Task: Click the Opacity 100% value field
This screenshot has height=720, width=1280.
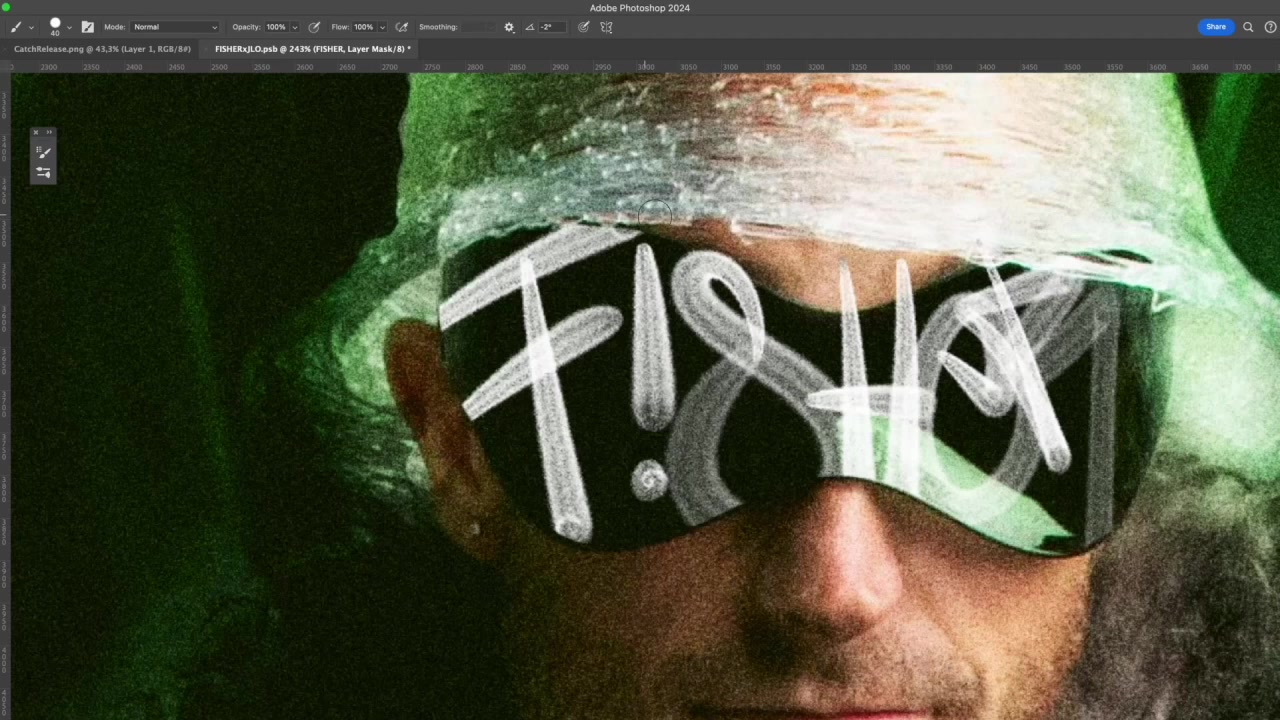Action: 276,27
